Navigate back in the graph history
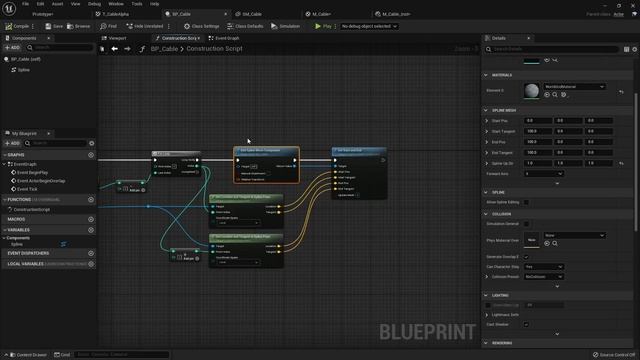Image resolution: width=640 pixels, height=360 pixels. coord(115,49)
